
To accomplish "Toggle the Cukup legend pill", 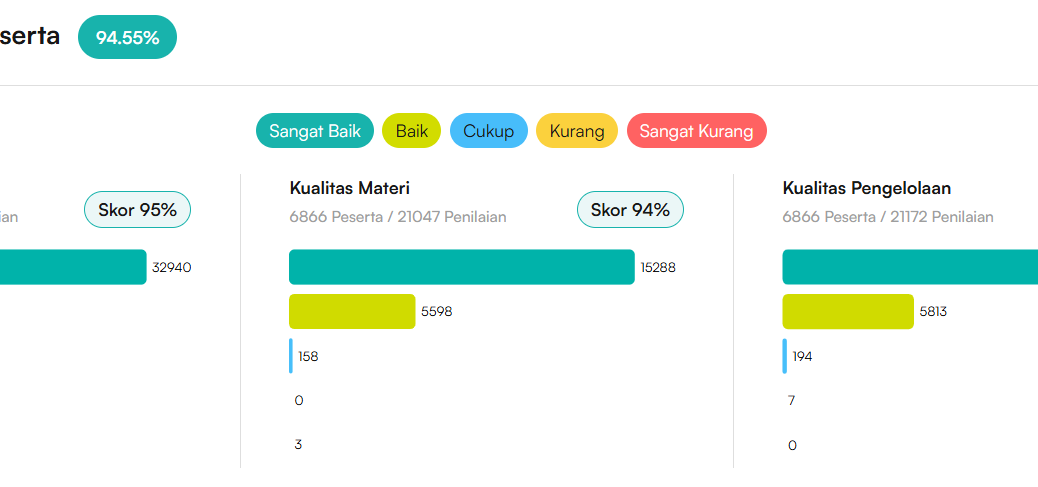I will pos(488,131).
